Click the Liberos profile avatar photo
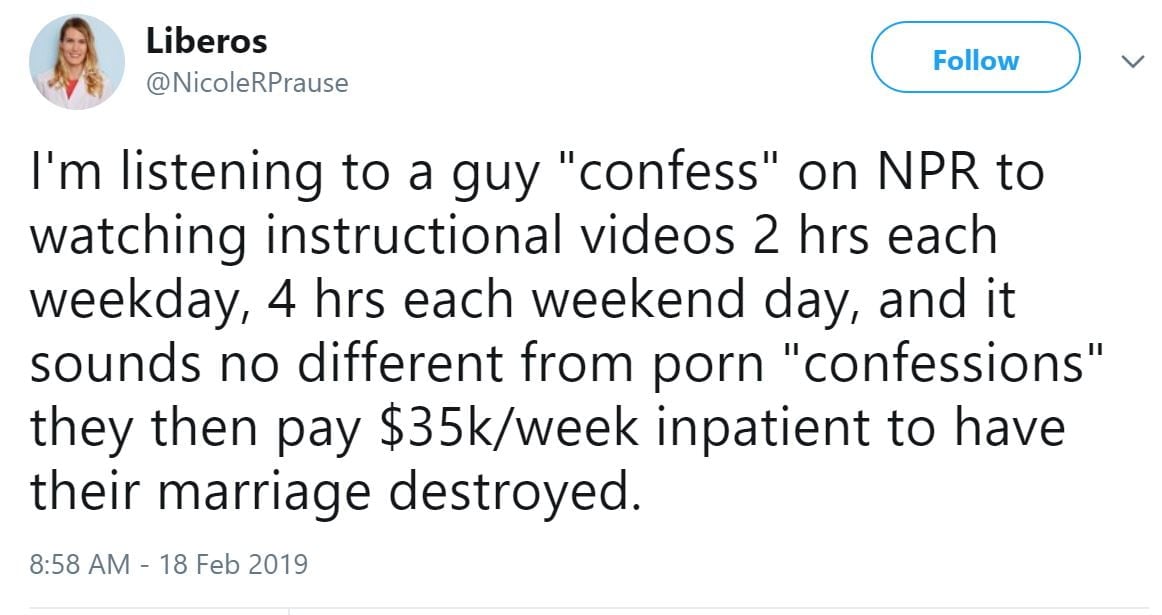 coord(76,63)
